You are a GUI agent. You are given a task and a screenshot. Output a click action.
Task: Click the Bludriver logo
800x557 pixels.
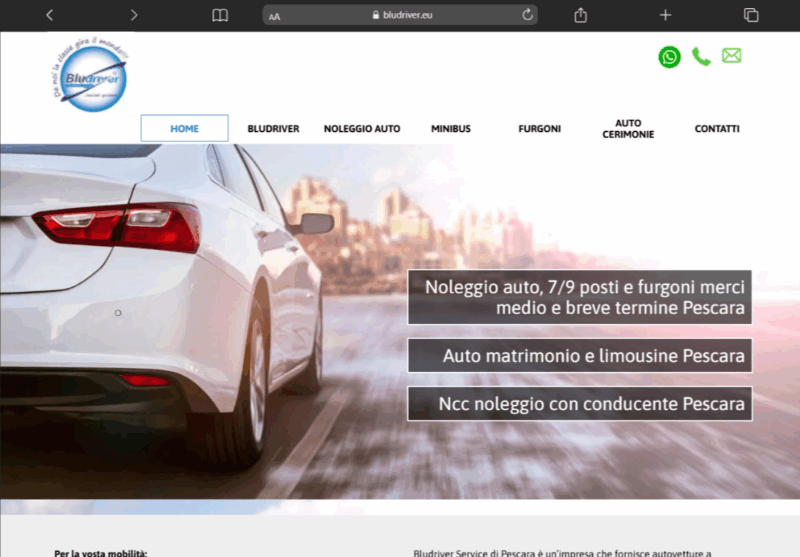[90, 76]
